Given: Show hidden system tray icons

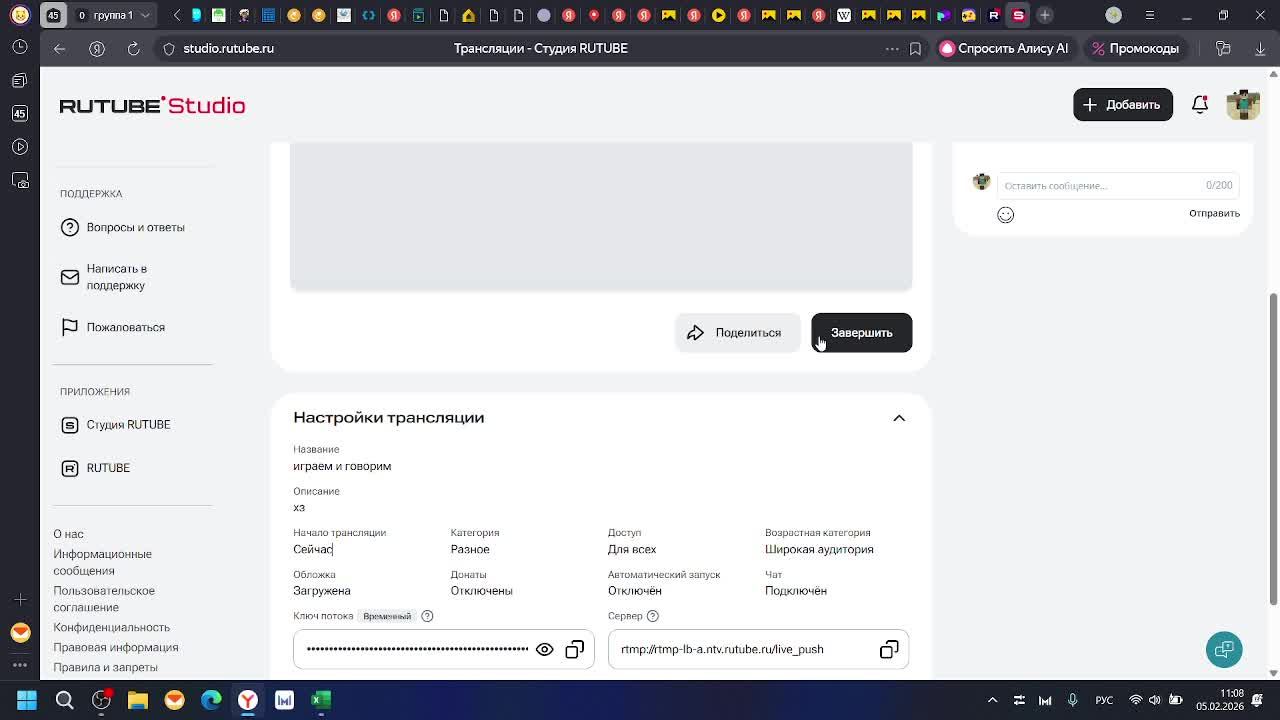Looking at the screenshot, I should (x=992, y=700).
